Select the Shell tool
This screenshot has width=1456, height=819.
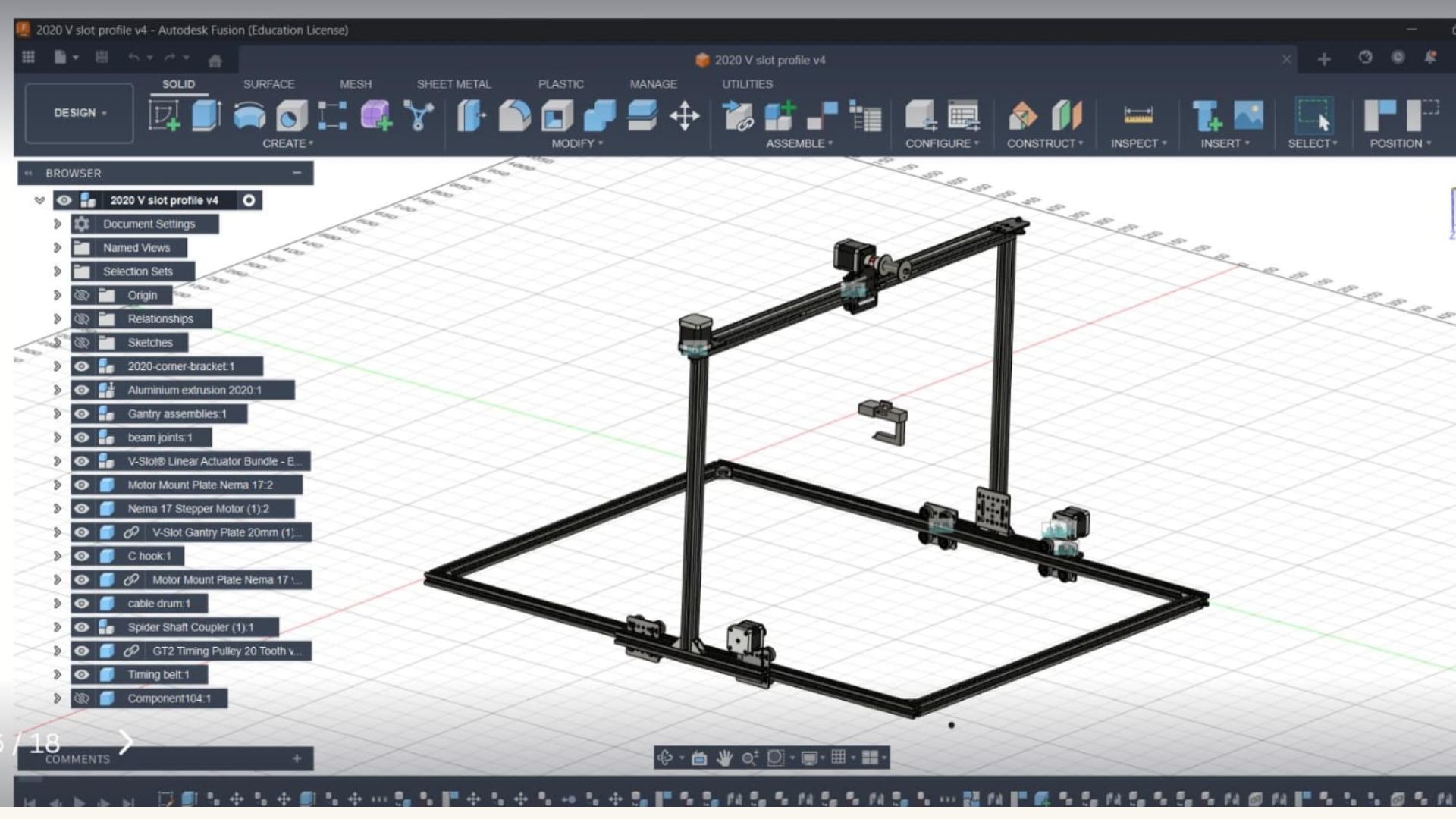point(557,115)
